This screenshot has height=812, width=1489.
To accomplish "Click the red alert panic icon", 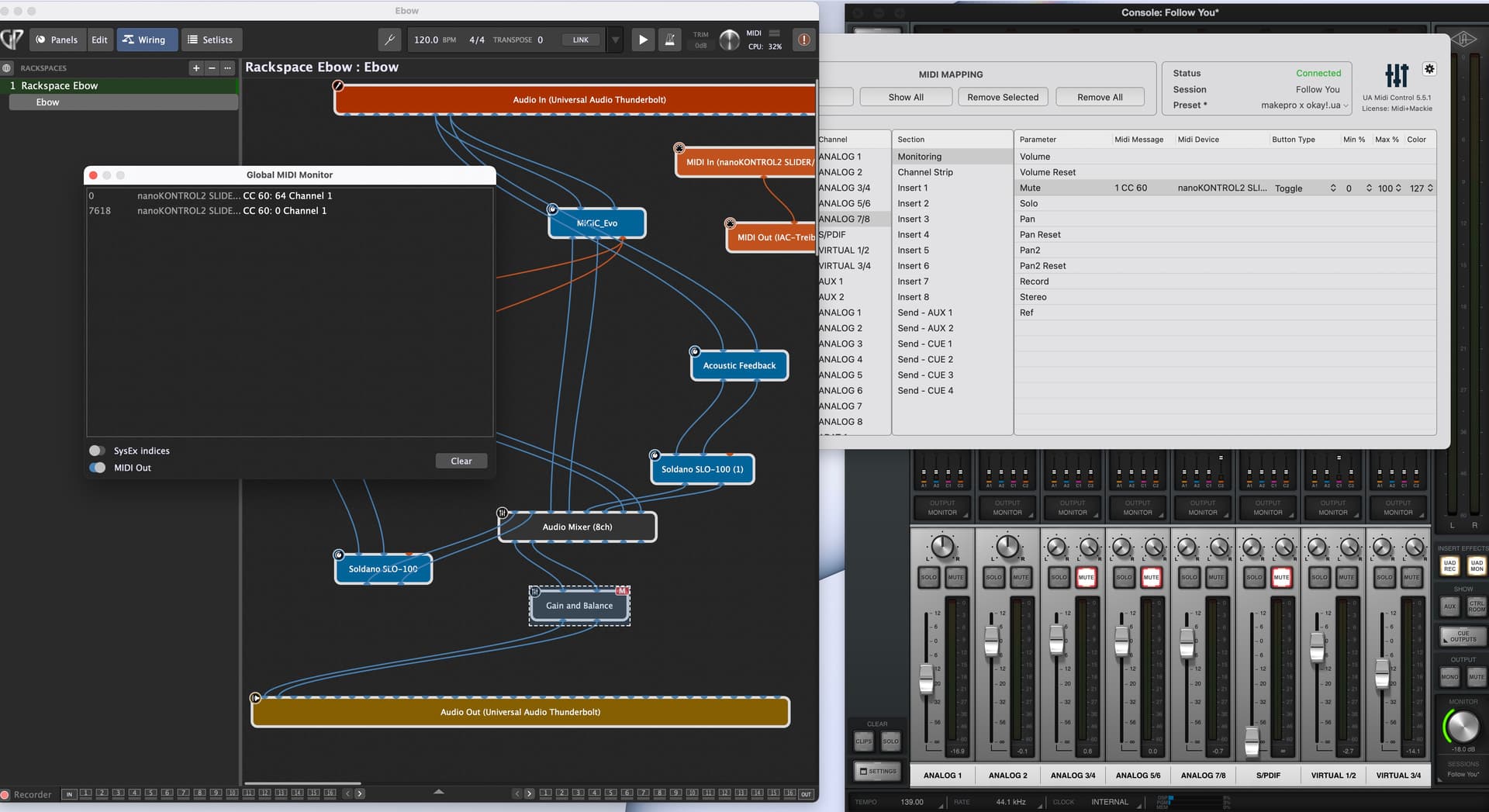I will [x=803, y=40].
